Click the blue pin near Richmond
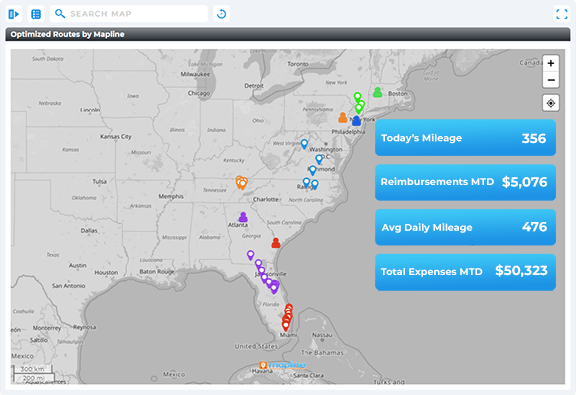576x395 pixels. (x=313, y=170)
